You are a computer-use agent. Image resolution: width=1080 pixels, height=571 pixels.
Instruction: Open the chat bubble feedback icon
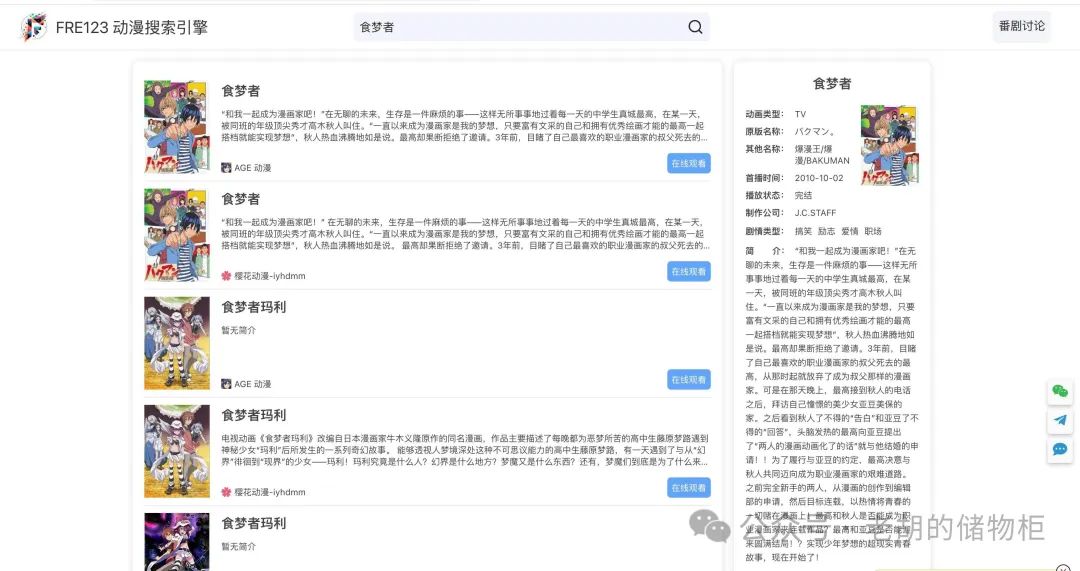[x=1060, y=449]
